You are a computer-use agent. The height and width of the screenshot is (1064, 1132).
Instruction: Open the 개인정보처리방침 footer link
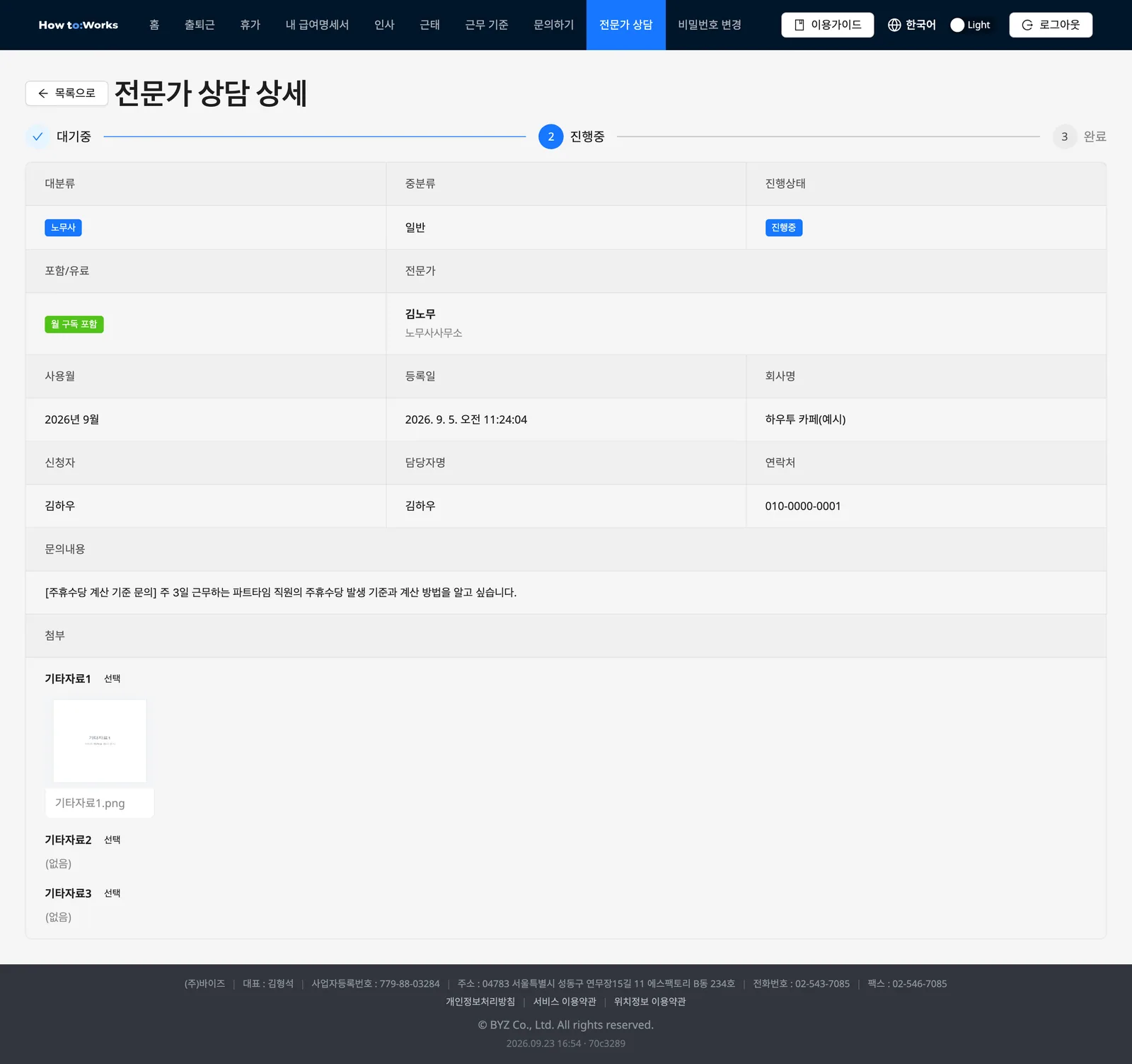pyautogui.click(x=480, y=1002)
